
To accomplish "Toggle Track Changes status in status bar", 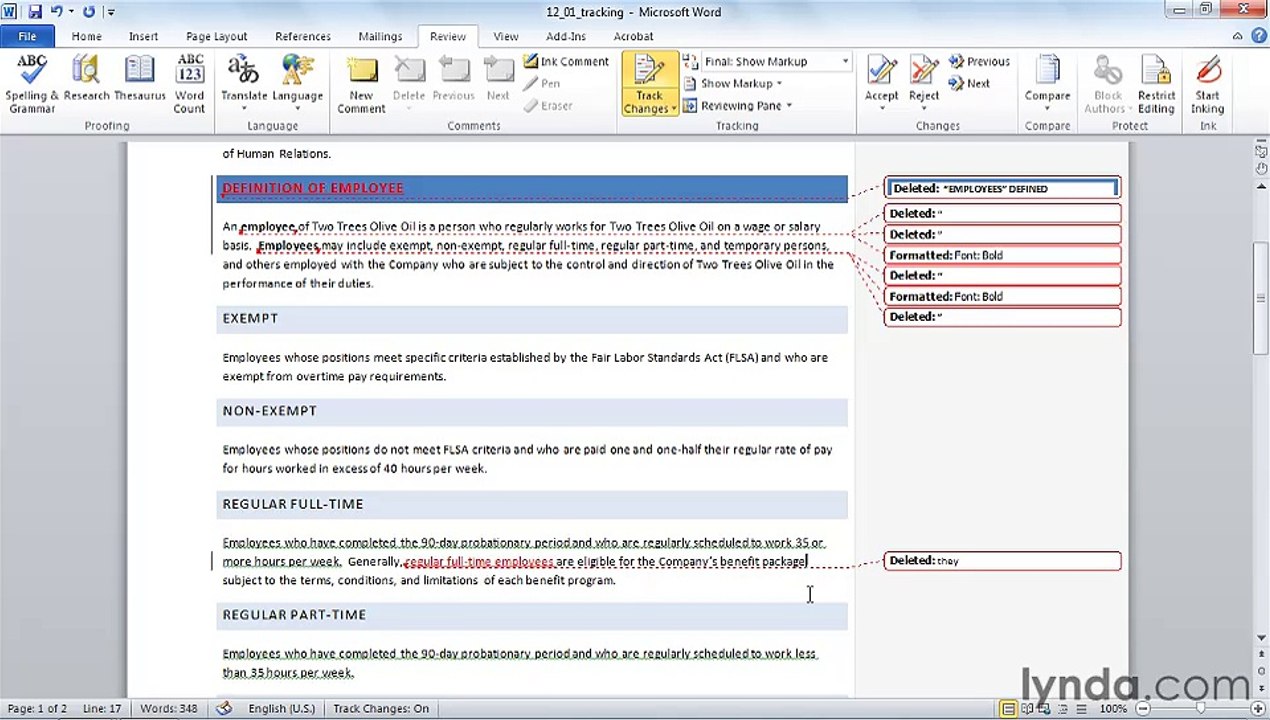I will (381, 708).
